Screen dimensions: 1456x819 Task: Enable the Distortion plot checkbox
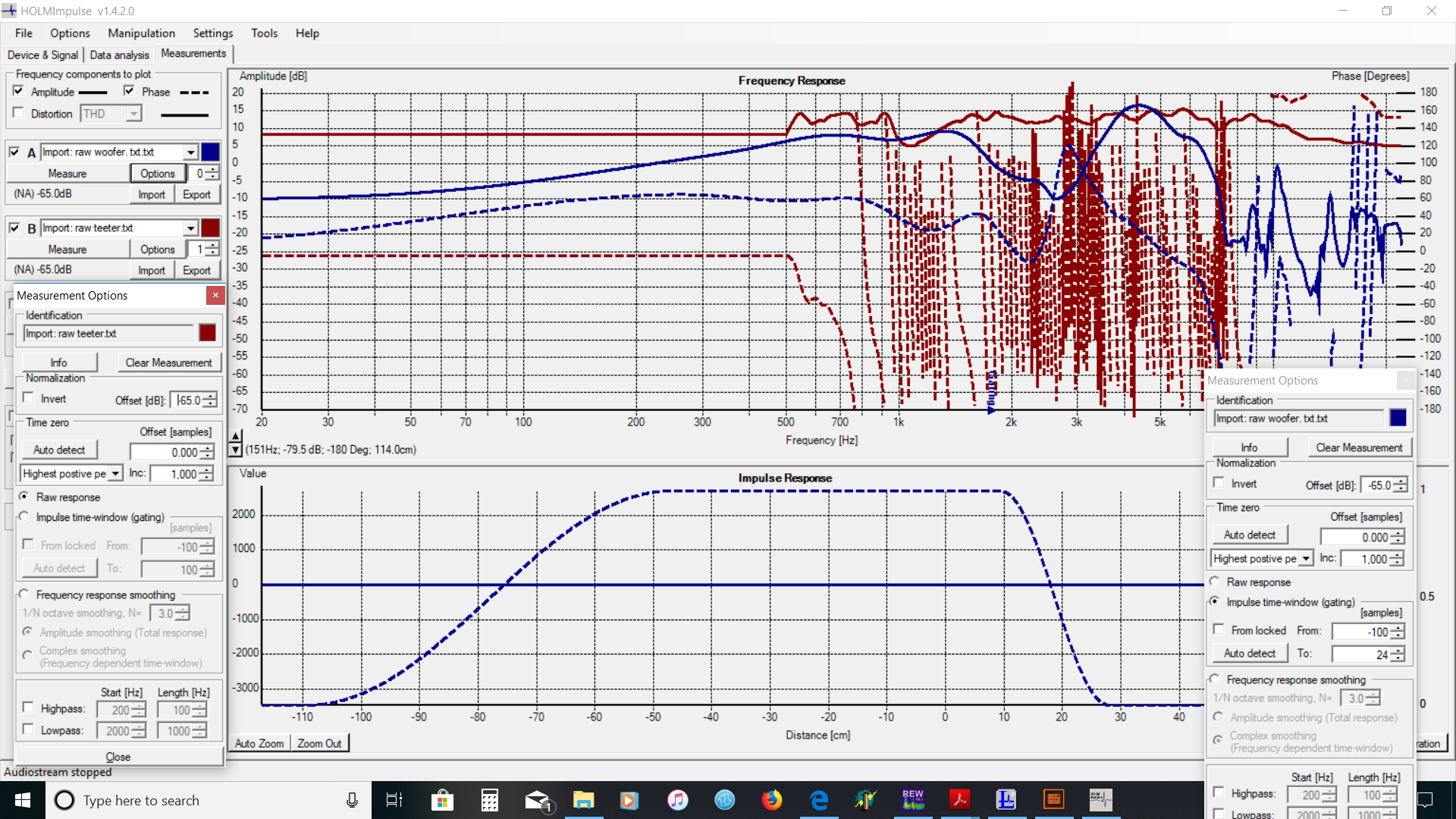(18, 113)
